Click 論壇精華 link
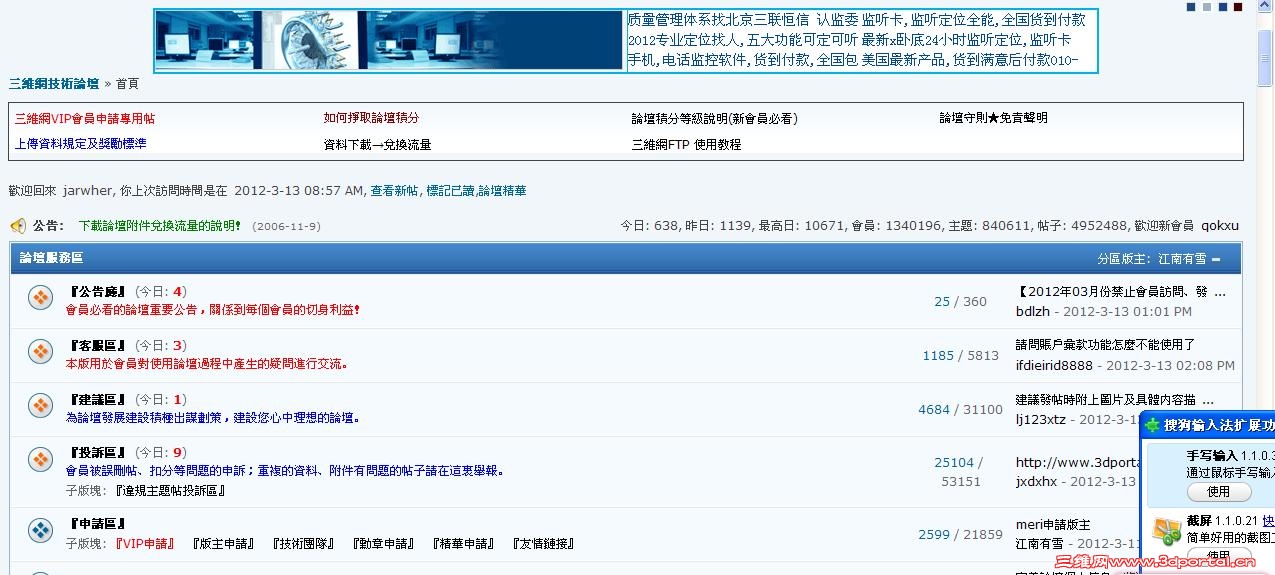Image resolution: width=1275 pixels, height=575 pixels. 502,190
